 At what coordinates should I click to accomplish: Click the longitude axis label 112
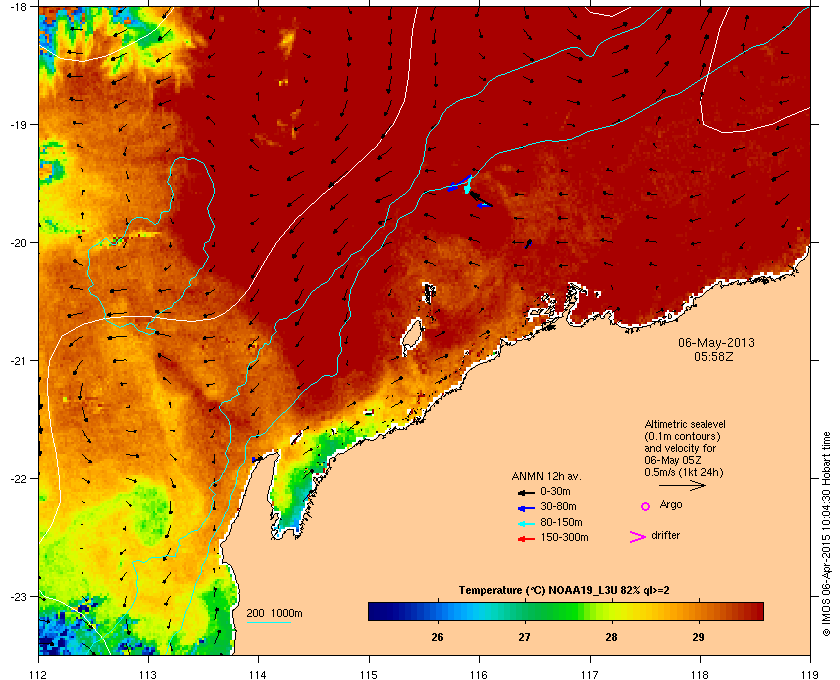click(x=39, y=675)
